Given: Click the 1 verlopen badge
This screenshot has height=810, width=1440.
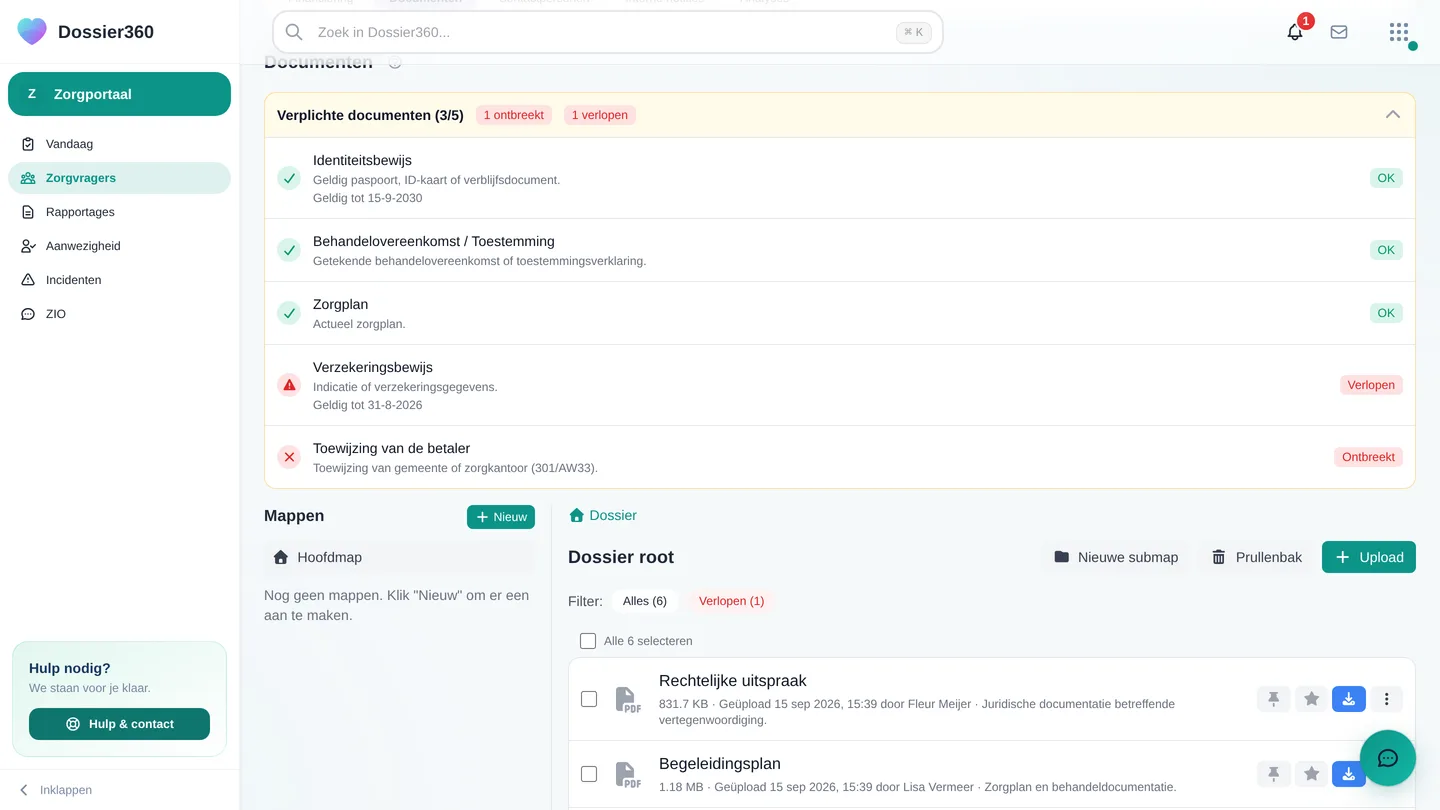Looking at the screenshot, I should click(600, 115).
